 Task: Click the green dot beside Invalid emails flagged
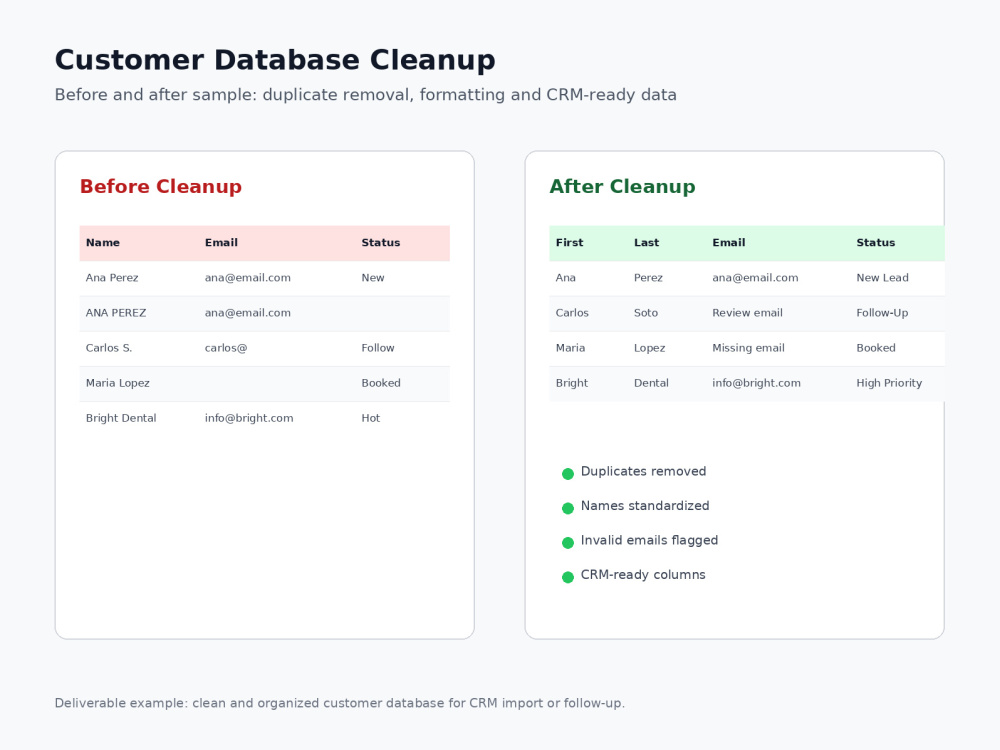[568, 542]
